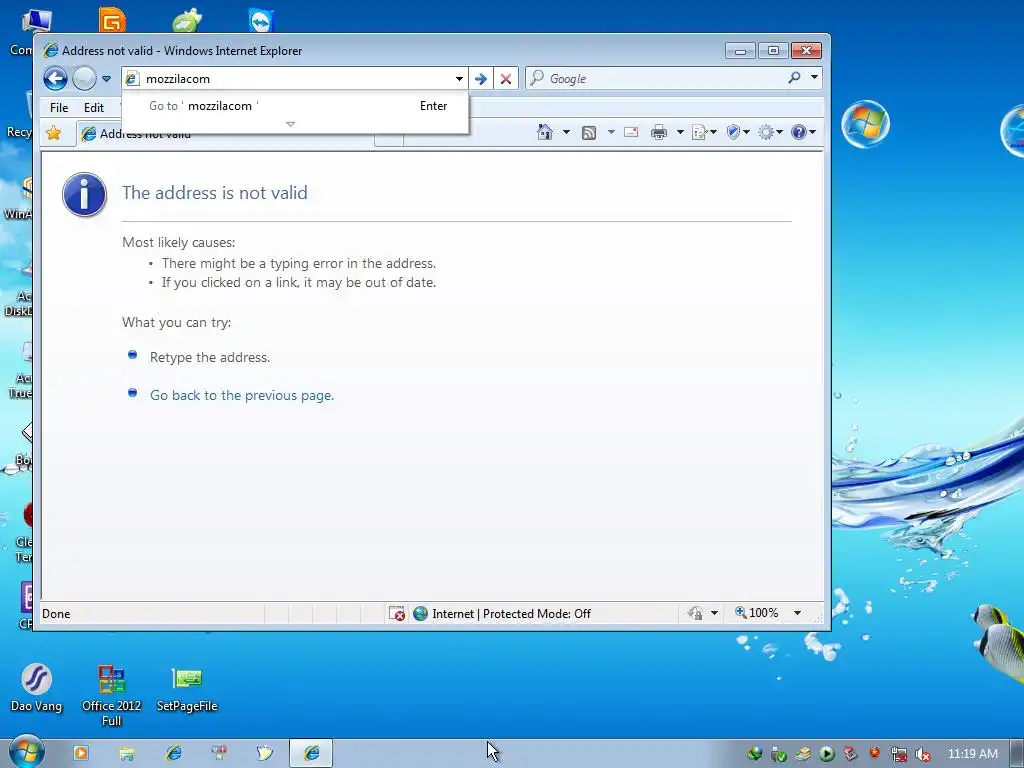Open Dao Vang desktop shortcut
Screen dimensions: 1024x768
[37, 688]
